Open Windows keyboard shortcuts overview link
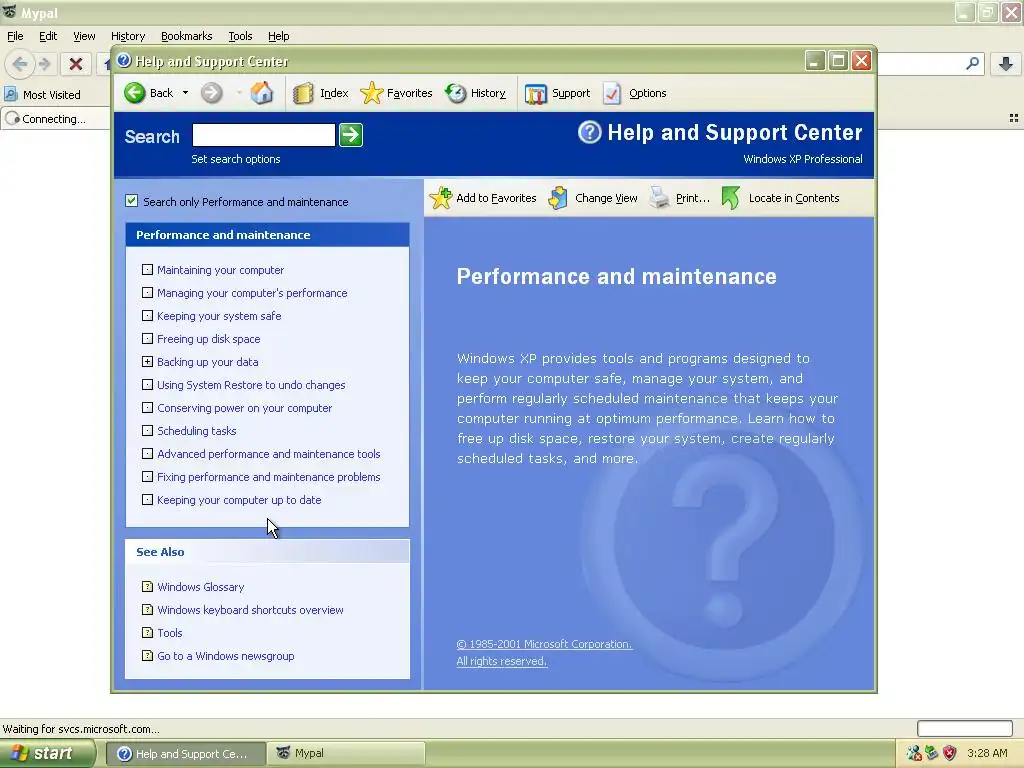This screenshot has width=1024, height=768. click(x=250, y=609)
